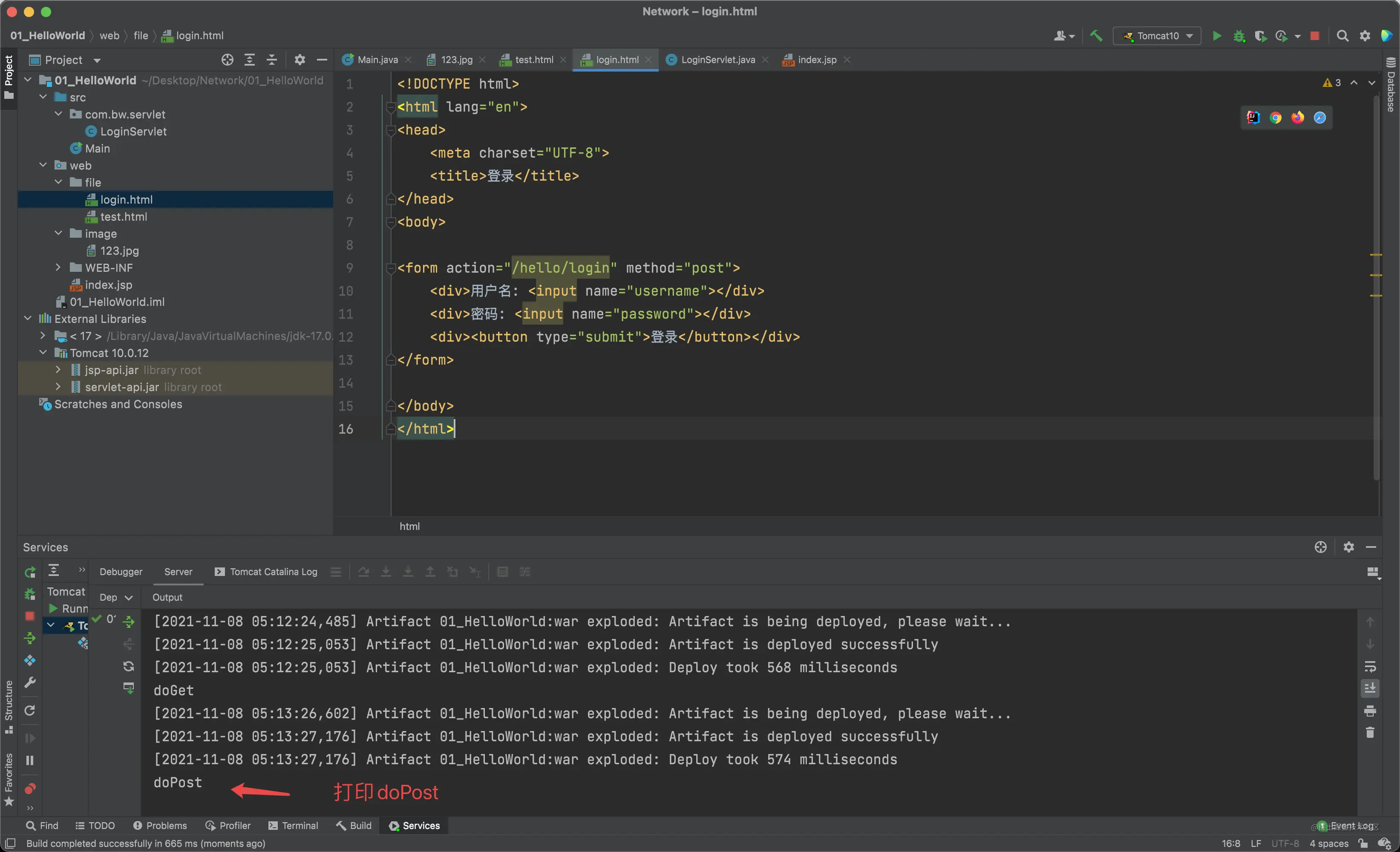The height and width of the screenshot is (852, 1400).
Task: Open the Terminal tool window
Action: pos(293,826)
